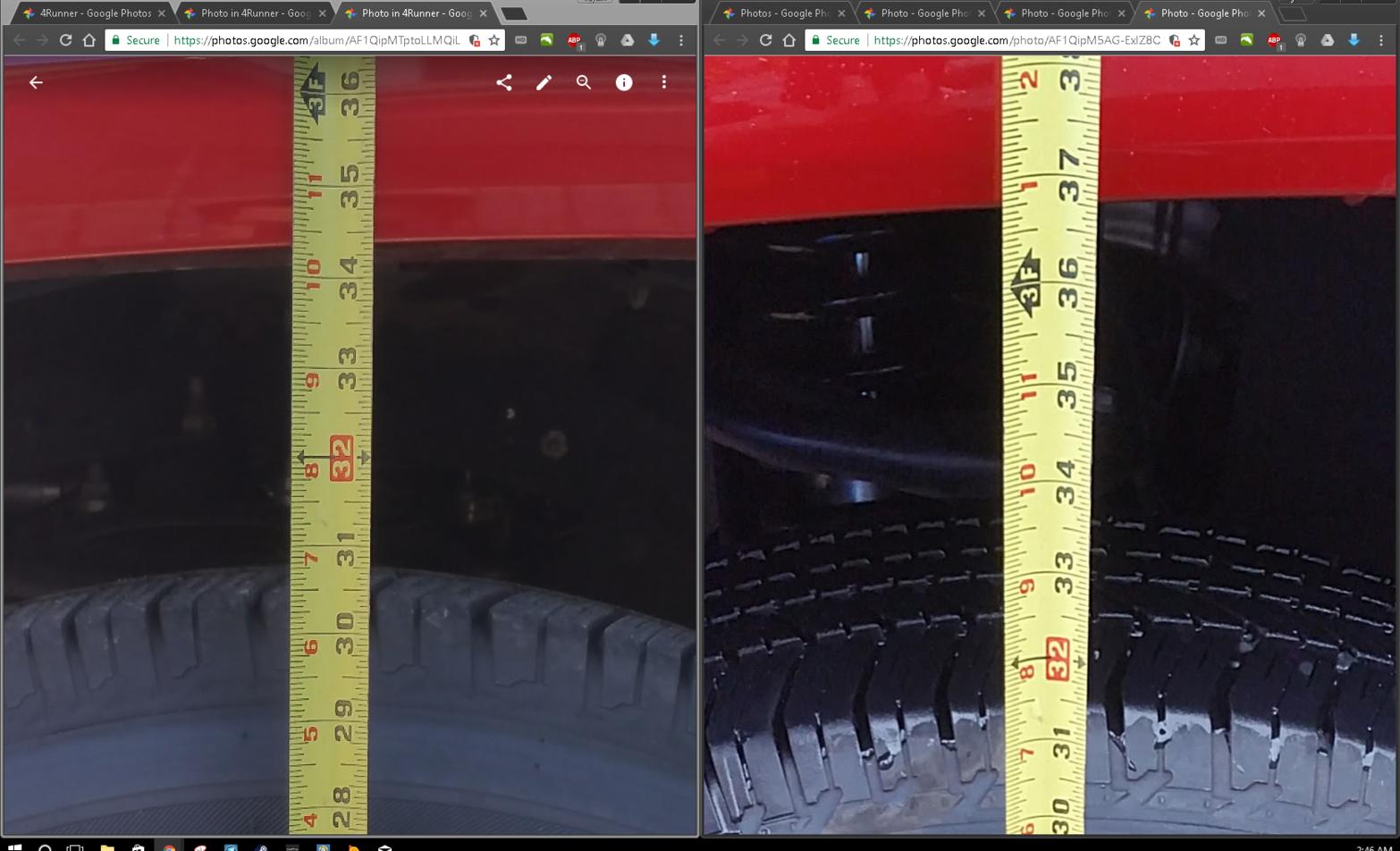1400x851 pixels.
Task: Share the photo in the left window
Action: 504,82
